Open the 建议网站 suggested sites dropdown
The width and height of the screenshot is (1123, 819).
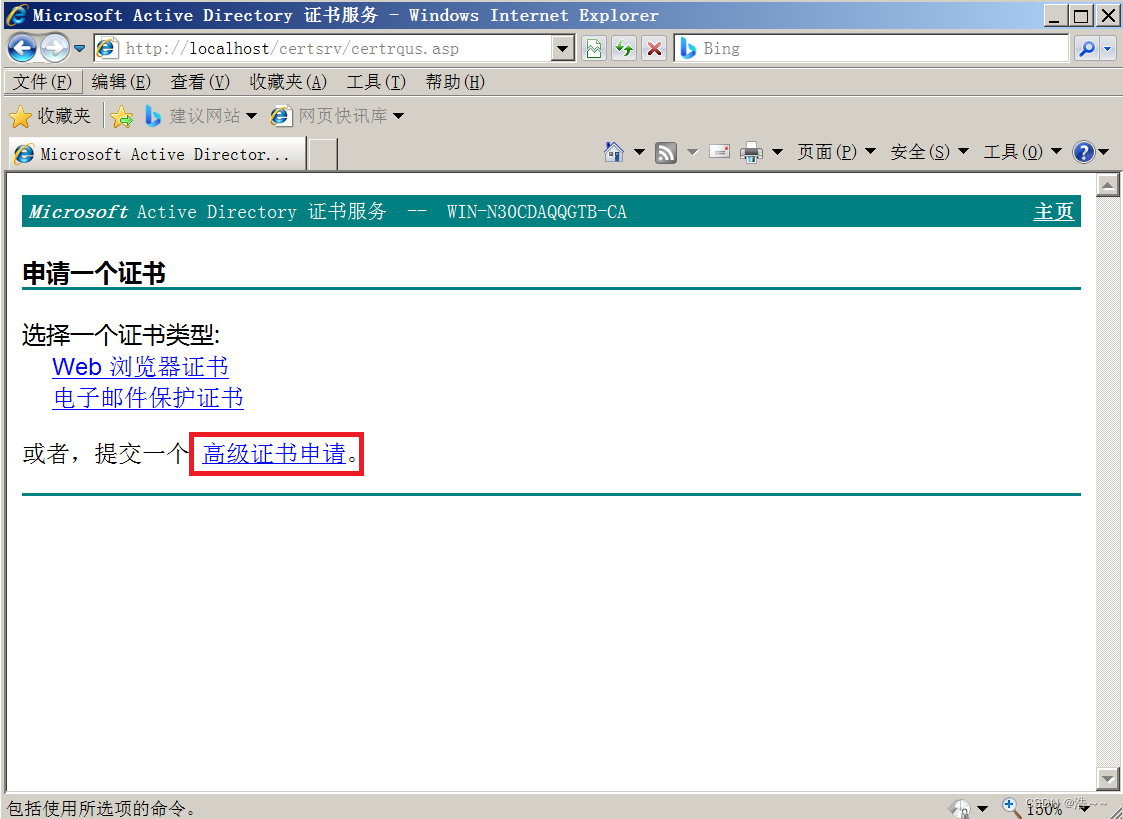coord(201,116)
